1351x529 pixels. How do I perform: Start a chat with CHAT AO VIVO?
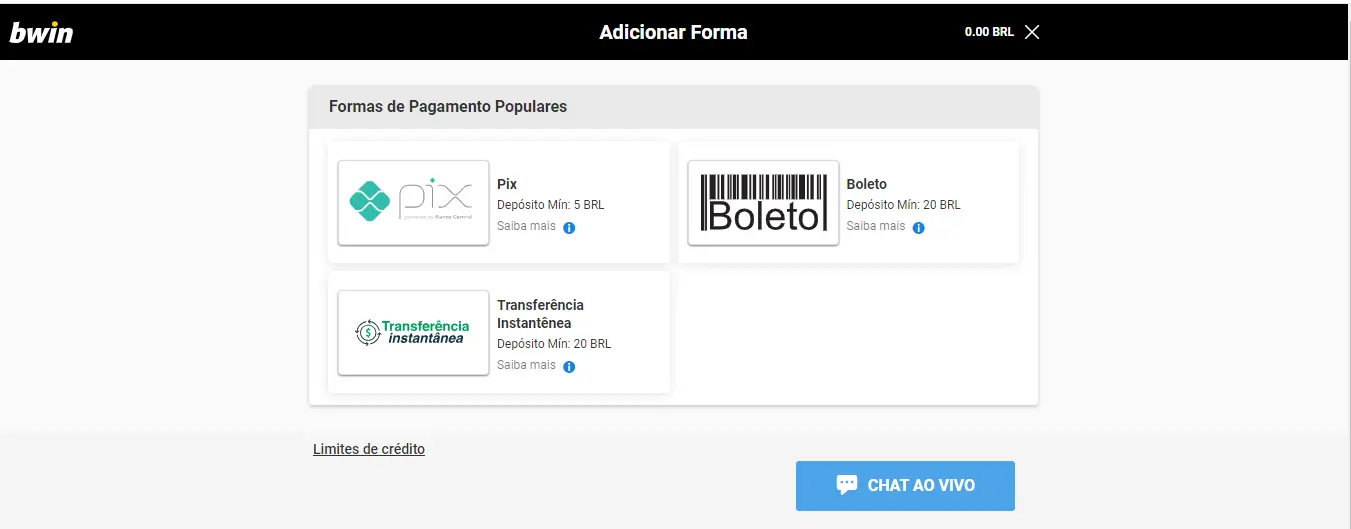[x=905, y=486]
